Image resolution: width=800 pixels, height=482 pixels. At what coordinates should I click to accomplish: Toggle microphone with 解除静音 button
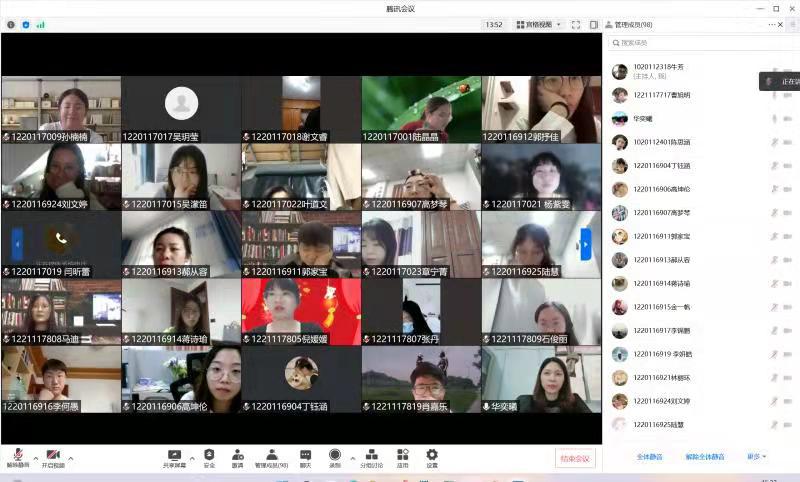point(18,457)
